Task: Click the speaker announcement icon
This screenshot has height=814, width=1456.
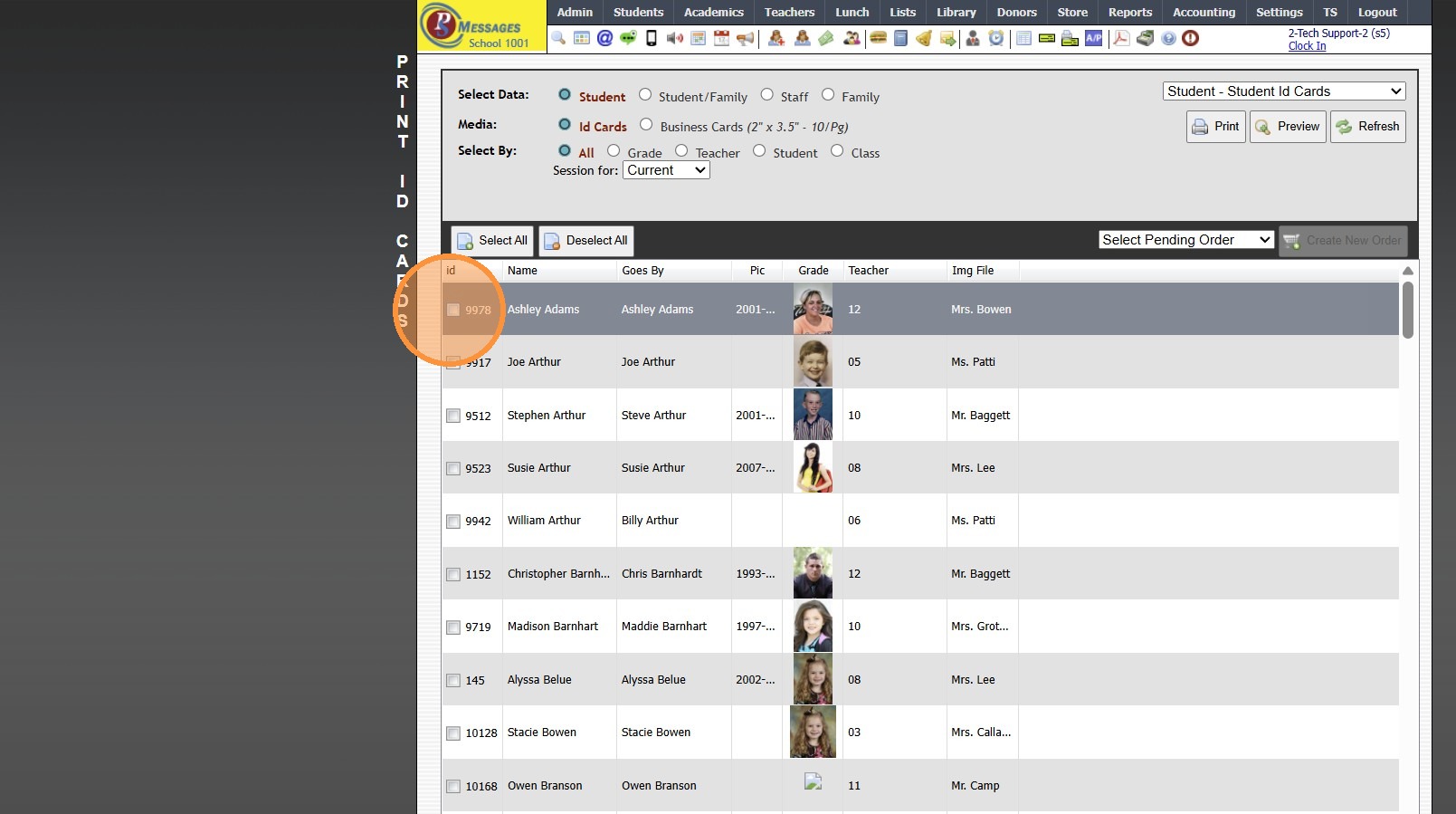Action: pos(675,38)
